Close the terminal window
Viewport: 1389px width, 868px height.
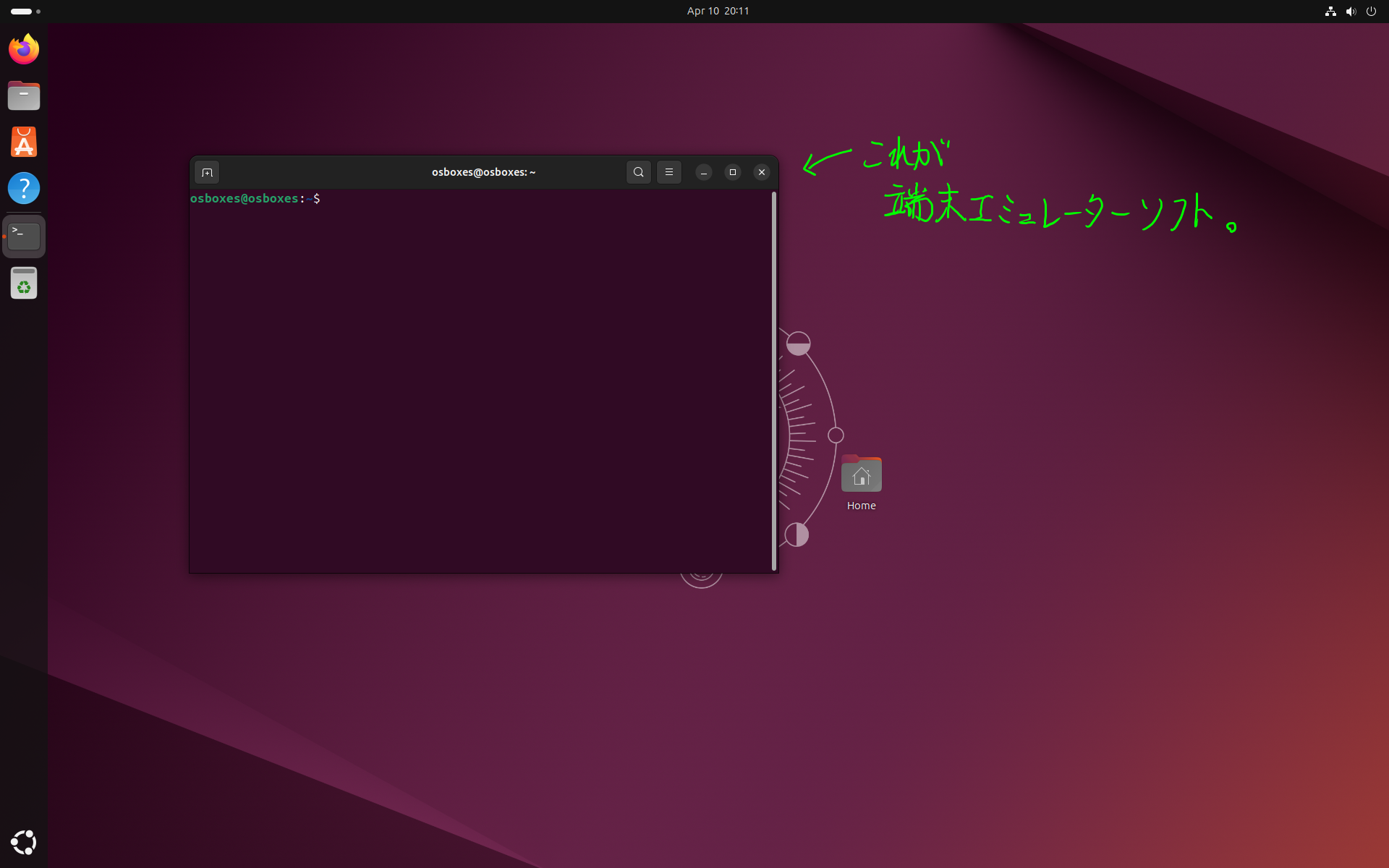[761, 172]
